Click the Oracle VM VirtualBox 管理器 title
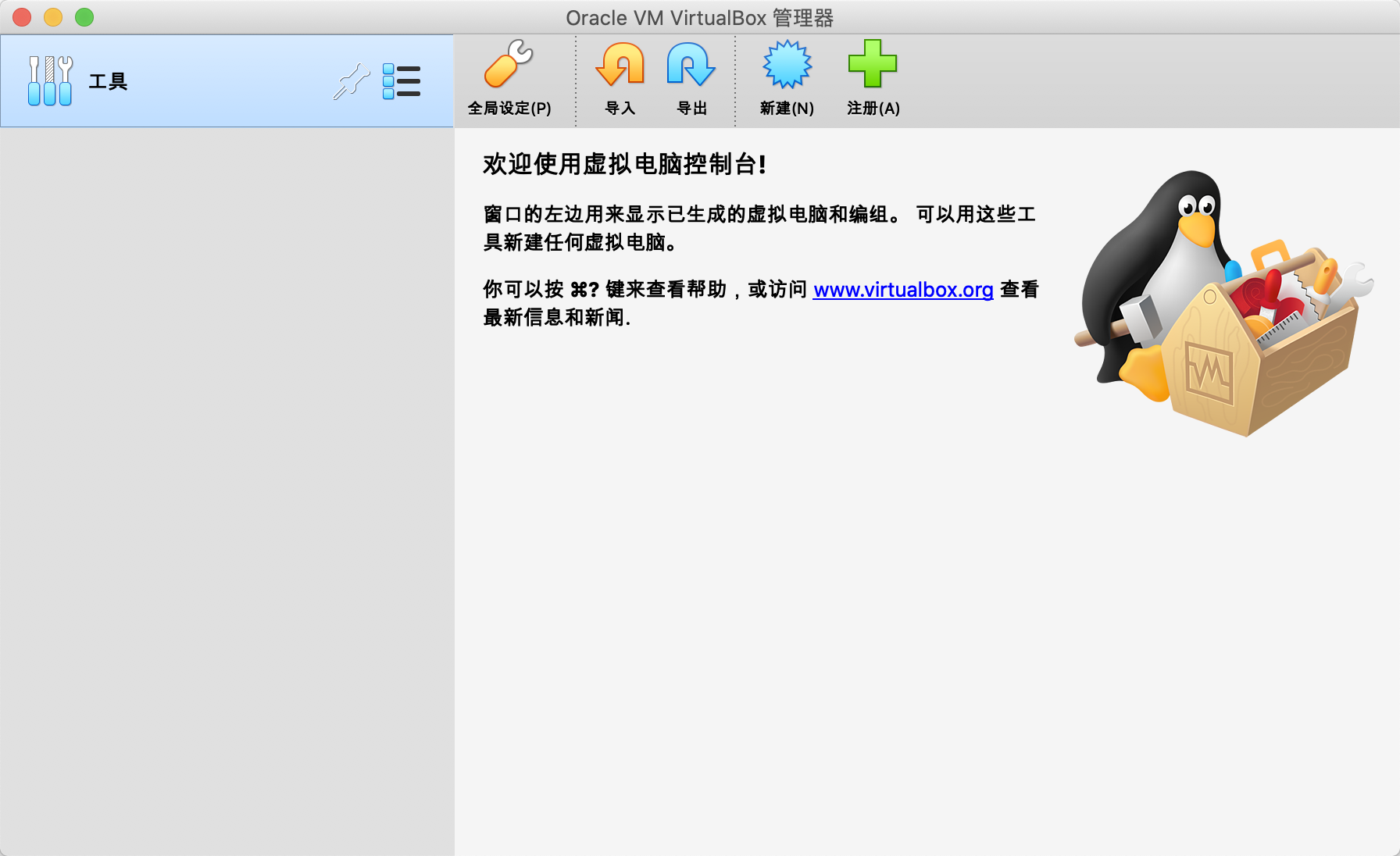Screen dimensions: 1400x856 [700, 18]
